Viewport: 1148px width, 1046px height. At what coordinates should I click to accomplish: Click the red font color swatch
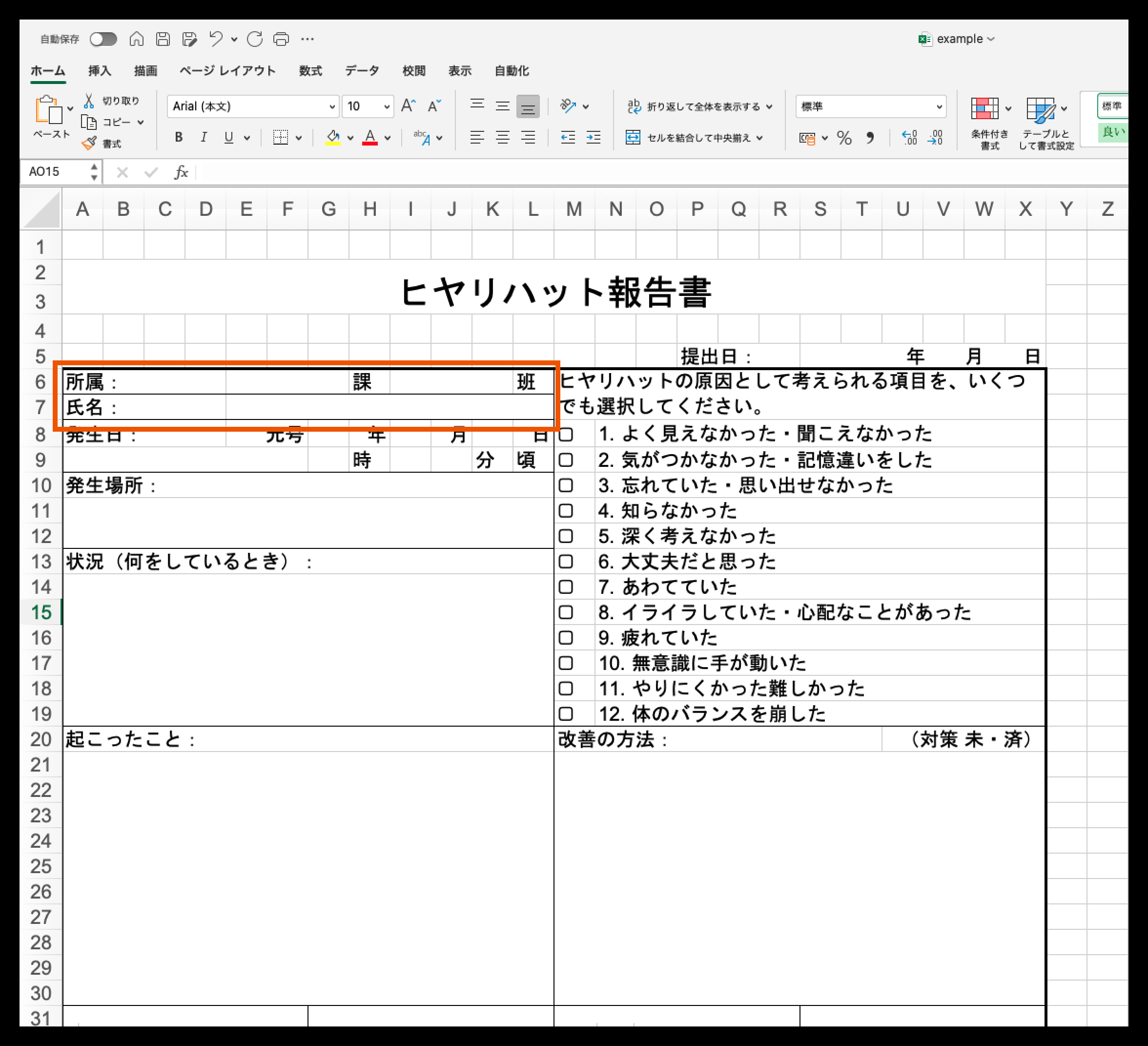pos(370,138)
